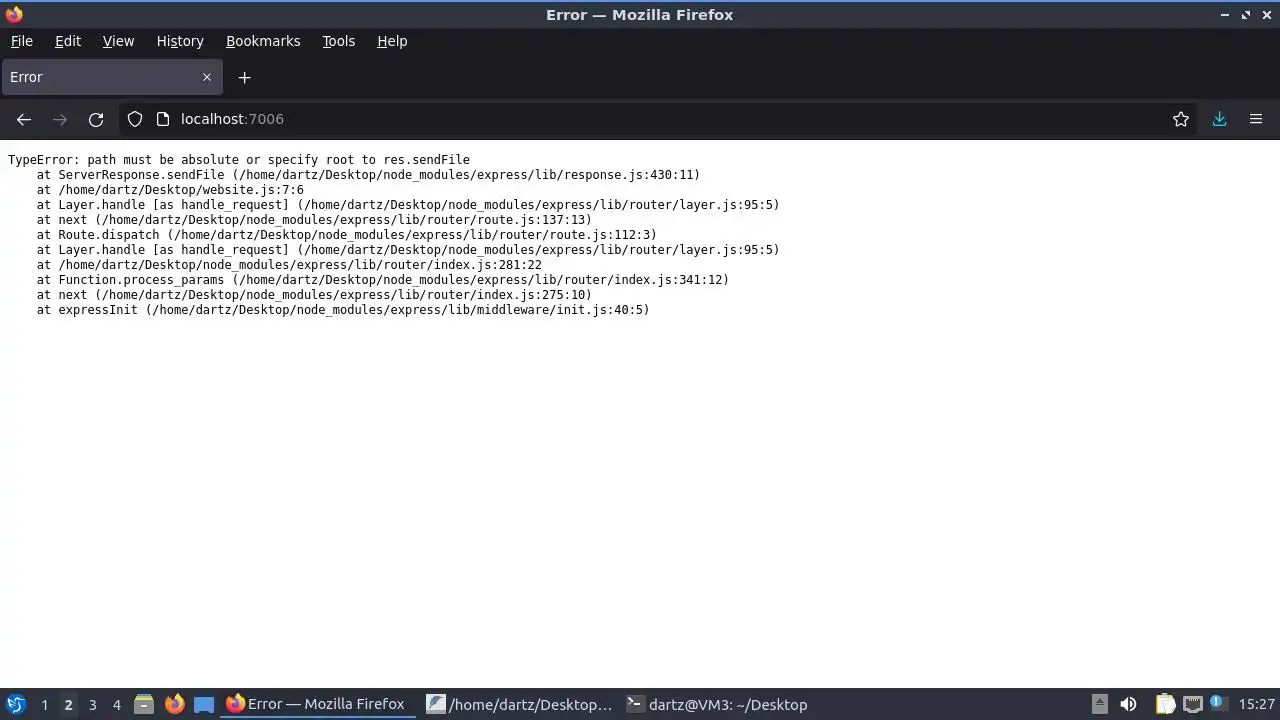Open the Edit menu

coord(68,41)
